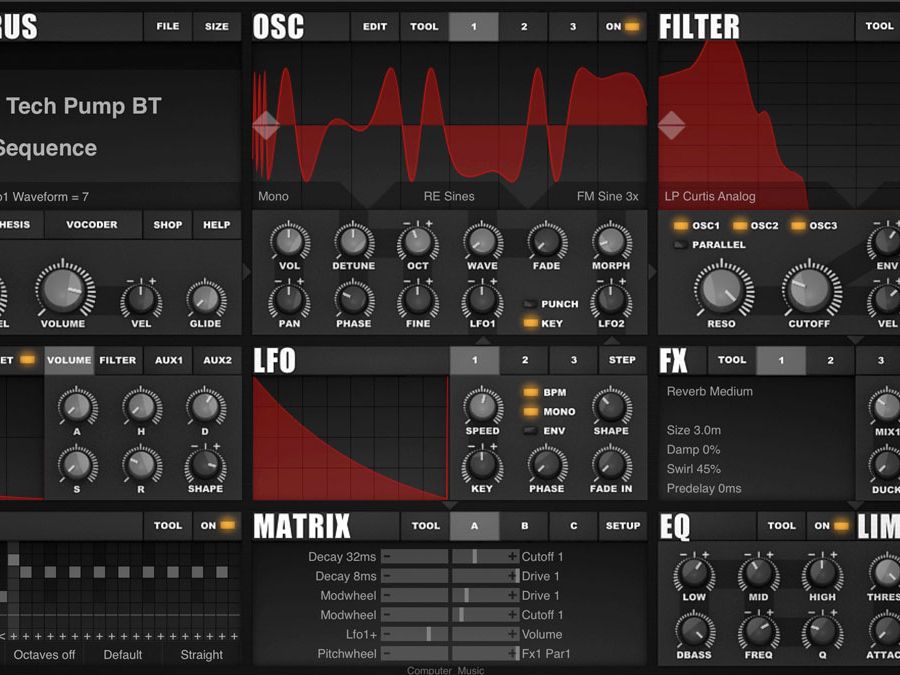Click the DETUNE knob
The width and height of the screenshot is (900, 675).
(354, 241)
